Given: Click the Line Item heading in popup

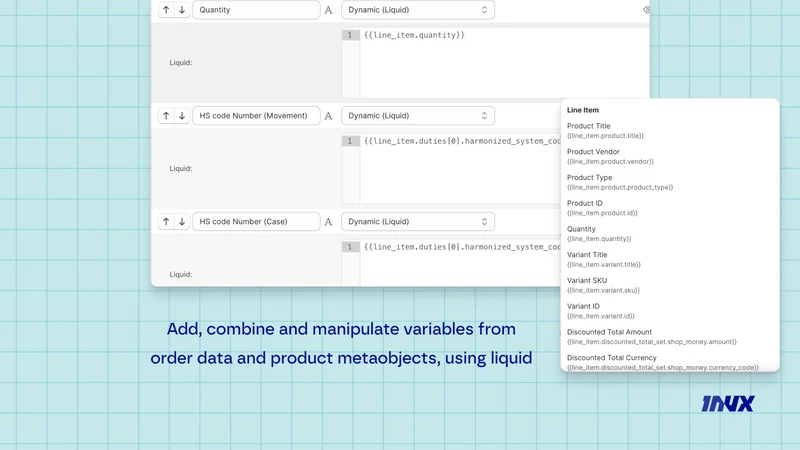Looking at the screenshot, I should point(583,110).
